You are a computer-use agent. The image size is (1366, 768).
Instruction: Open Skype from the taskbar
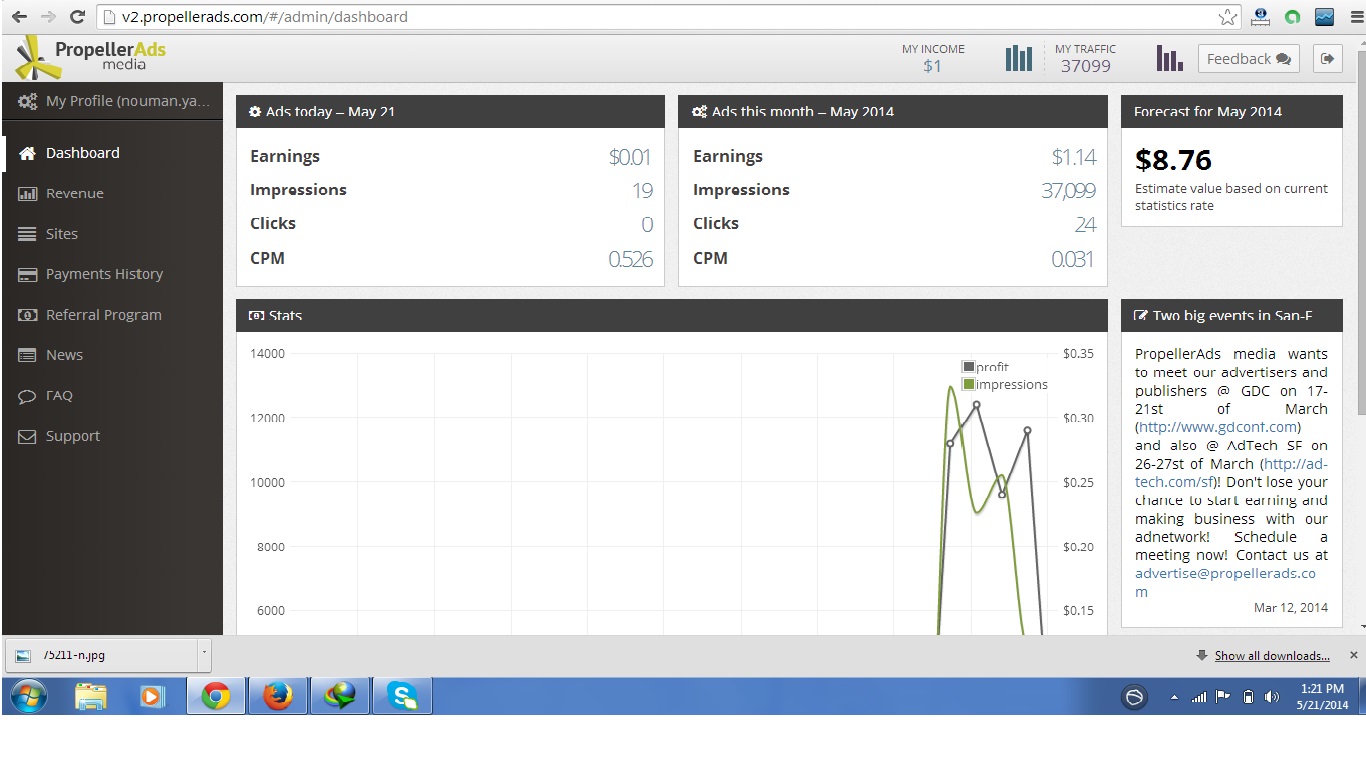[x=402, y=696]
